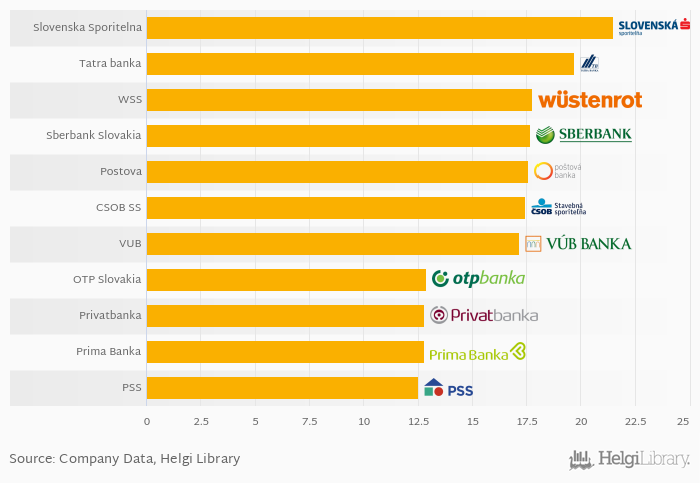Open the HelgiLibrary watermark logo
Screen dimensions: 700x483
pyautogui.click(x=629, y=460)
